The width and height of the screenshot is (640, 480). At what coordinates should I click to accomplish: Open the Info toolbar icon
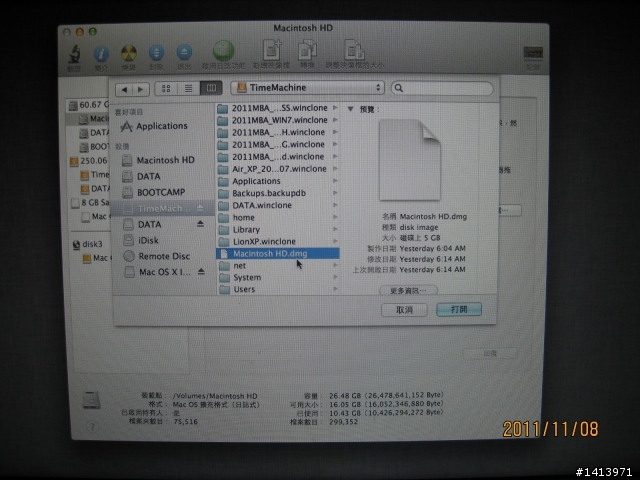point(101,54)
